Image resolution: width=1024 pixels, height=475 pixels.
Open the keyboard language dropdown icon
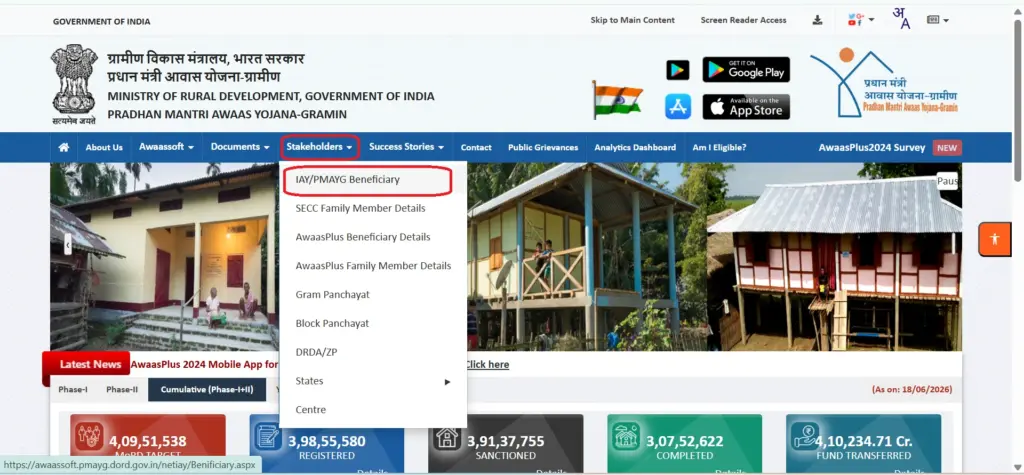[x=937, y=20]
